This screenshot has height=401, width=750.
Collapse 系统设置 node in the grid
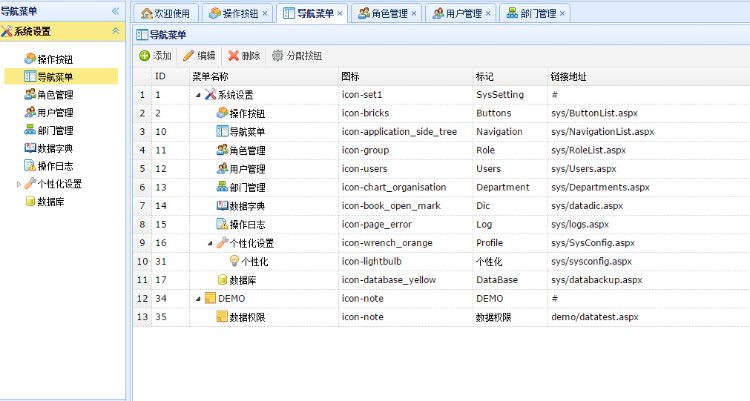click(198, 95)
